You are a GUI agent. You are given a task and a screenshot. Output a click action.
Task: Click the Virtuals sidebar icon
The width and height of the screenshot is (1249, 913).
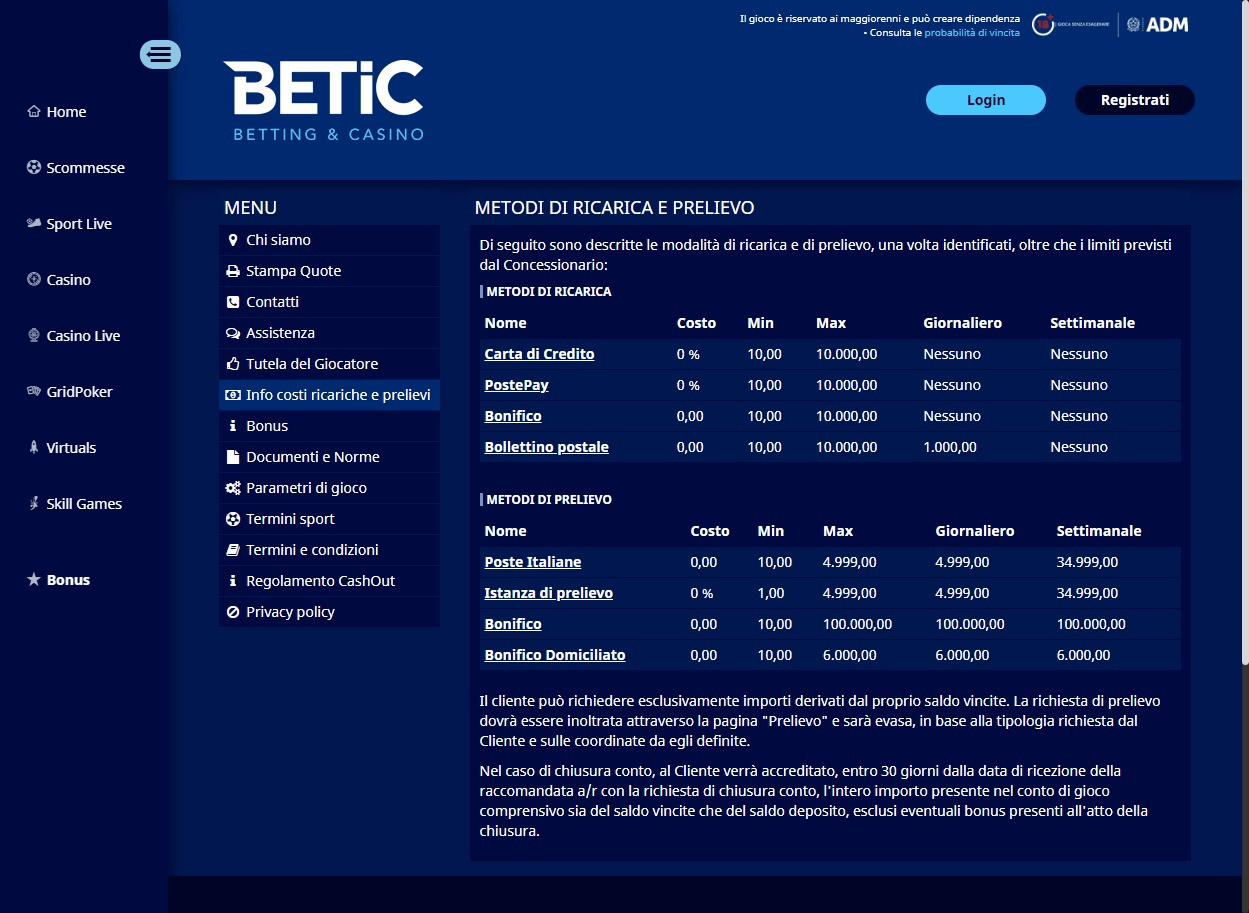[x=34, y=448]
